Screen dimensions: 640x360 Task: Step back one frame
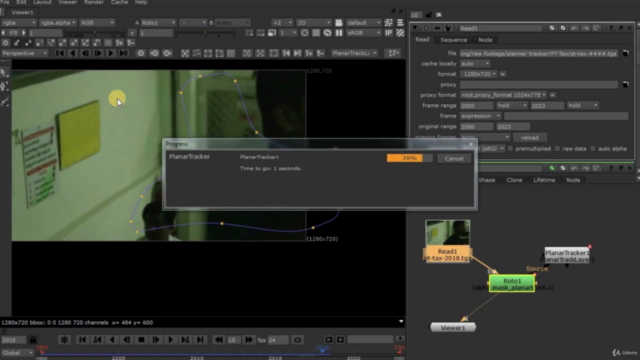point(127,340)
